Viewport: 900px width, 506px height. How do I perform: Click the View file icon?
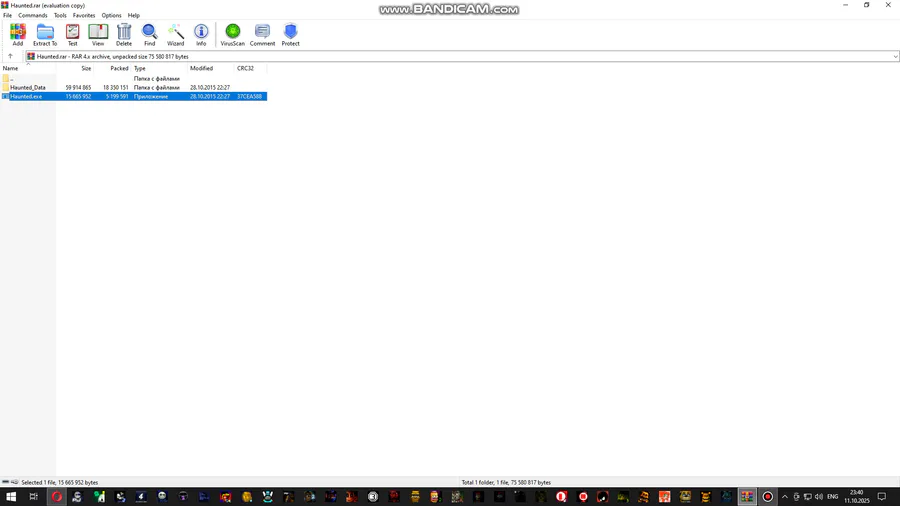(98, 34)
